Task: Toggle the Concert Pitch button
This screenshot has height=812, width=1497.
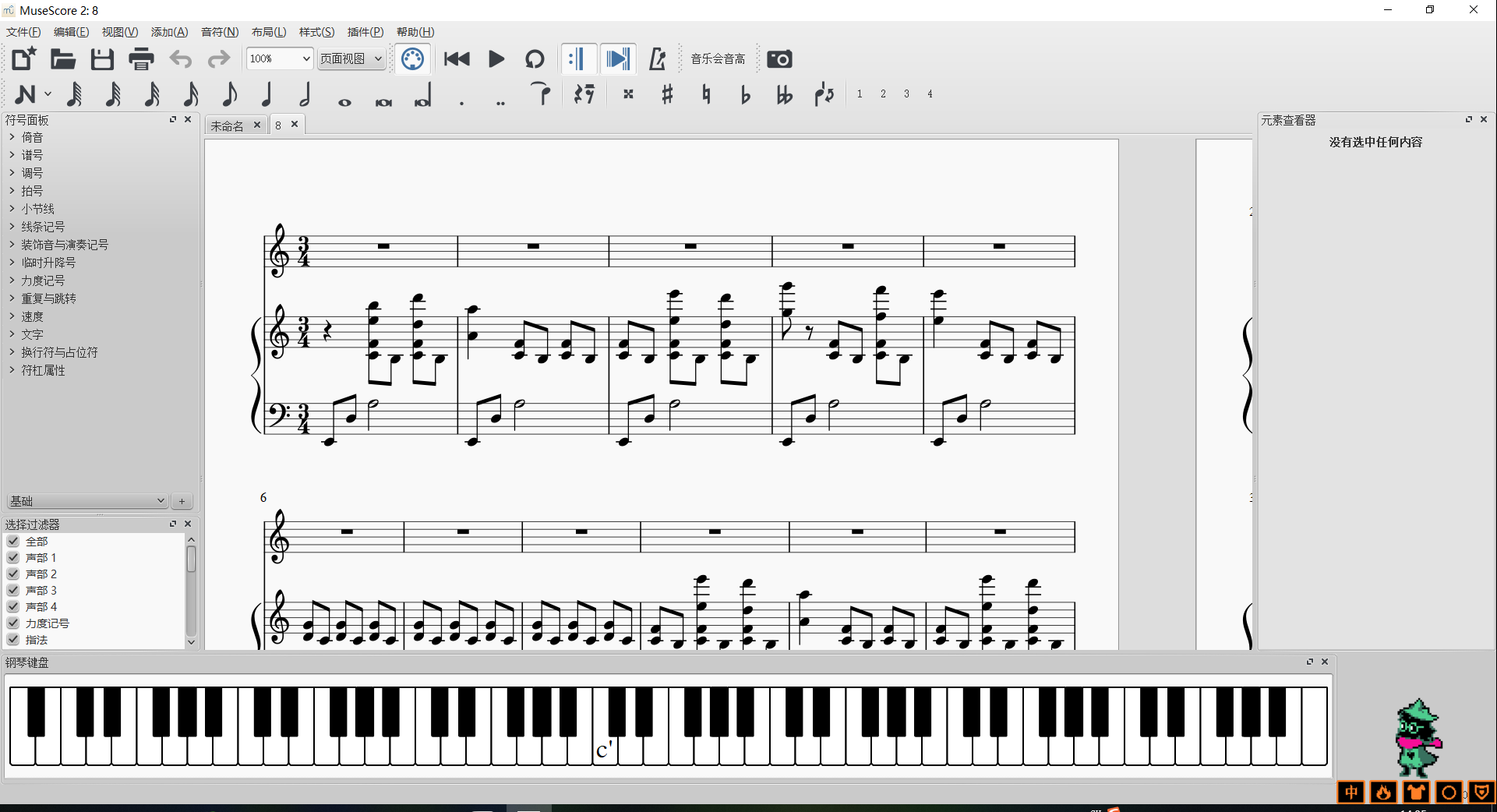Action: pyautogui.click(x=718, y=59)
